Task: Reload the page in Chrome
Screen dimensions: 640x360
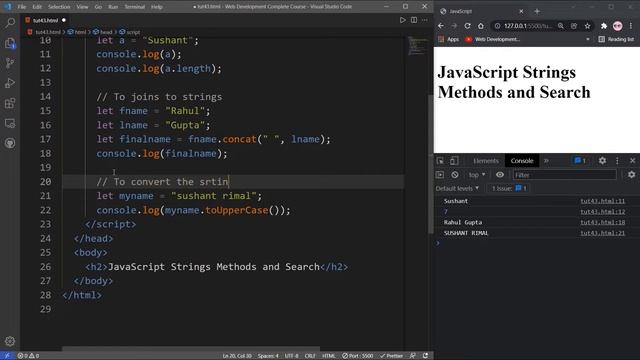Action: (467, 26)
